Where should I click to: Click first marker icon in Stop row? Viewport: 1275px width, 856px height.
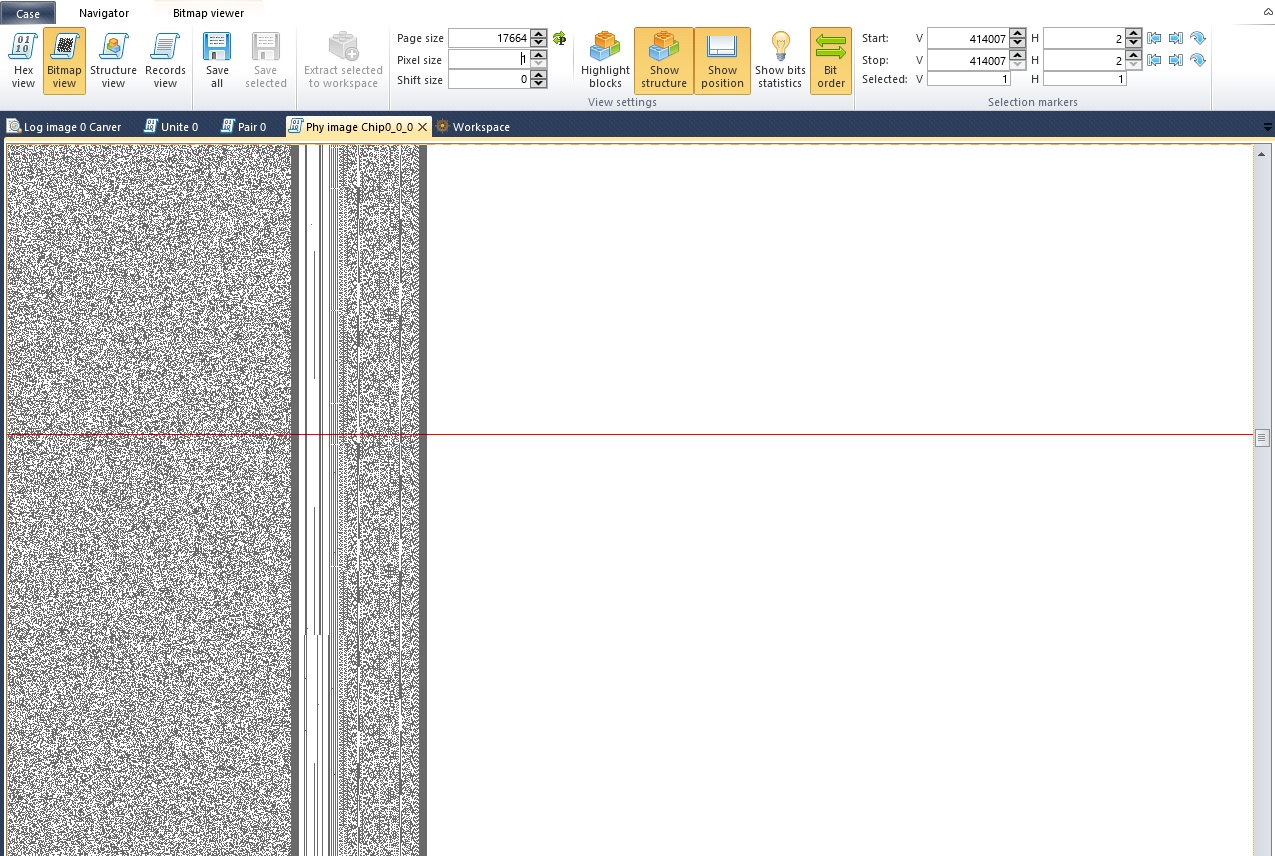[1154, 60]
